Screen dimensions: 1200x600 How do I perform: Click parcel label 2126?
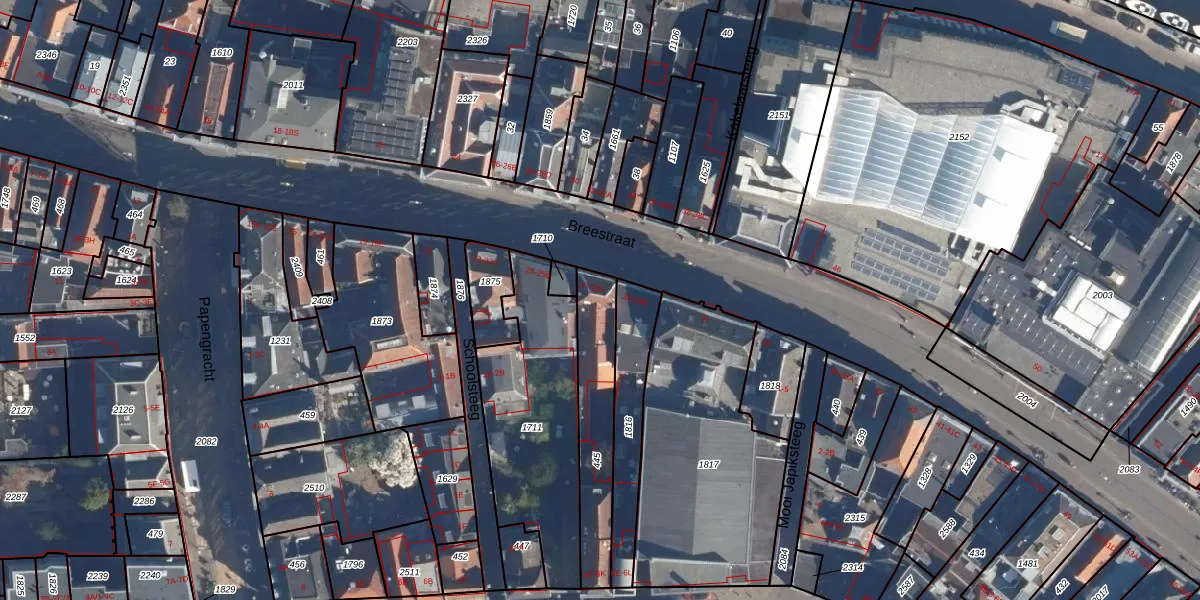[x=123, y=410]
